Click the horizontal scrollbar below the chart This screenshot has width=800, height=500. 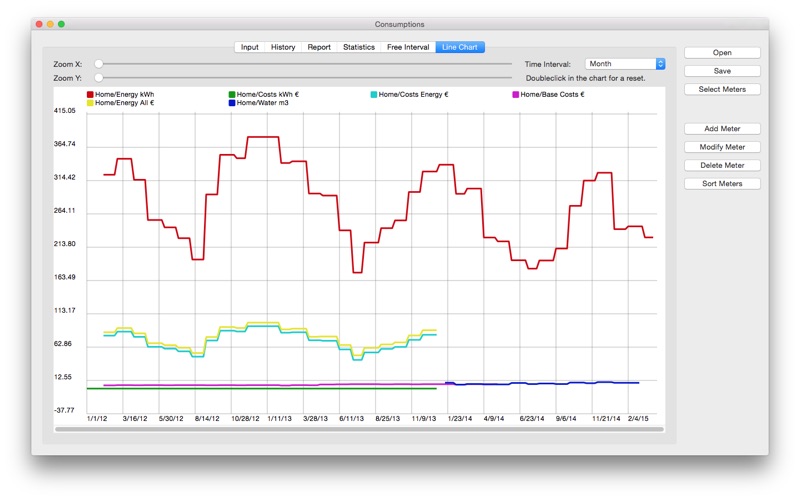(359, 430)
